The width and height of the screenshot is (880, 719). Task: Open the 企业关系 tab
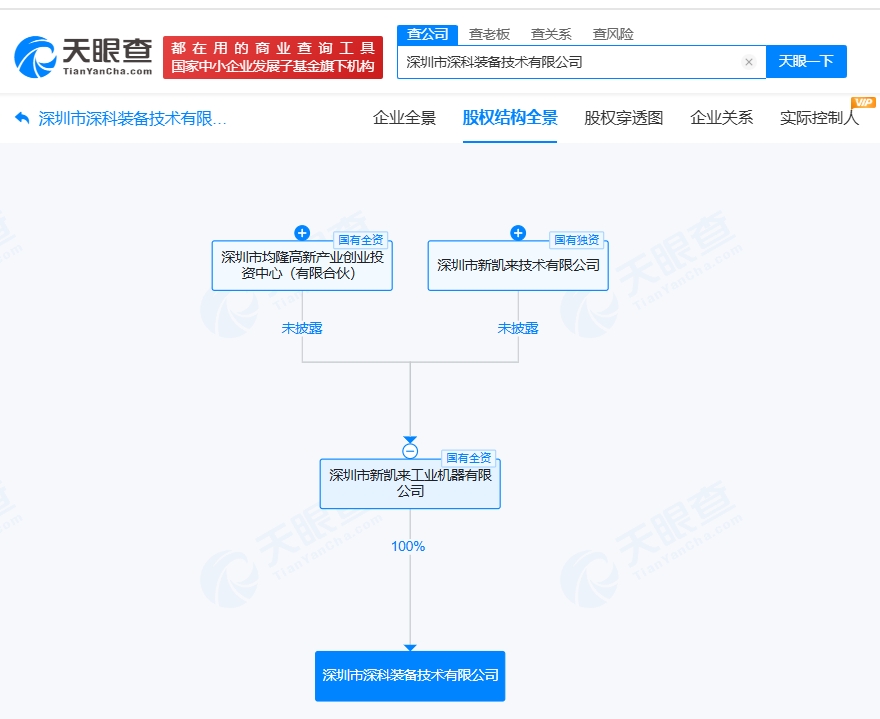coord(721,118)
